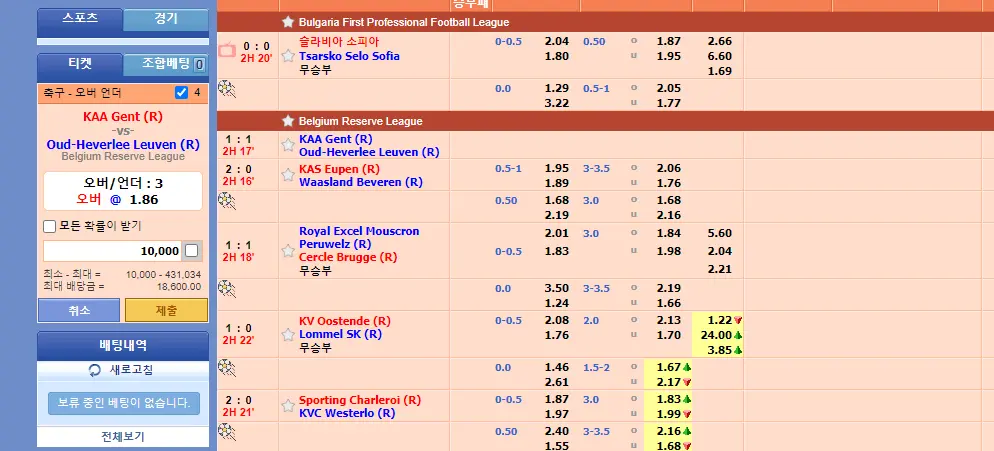Viewport: 994px width, 451px height.
Task: Tick the checkbox next to the 10,000 stake
Action: (191, 251)
